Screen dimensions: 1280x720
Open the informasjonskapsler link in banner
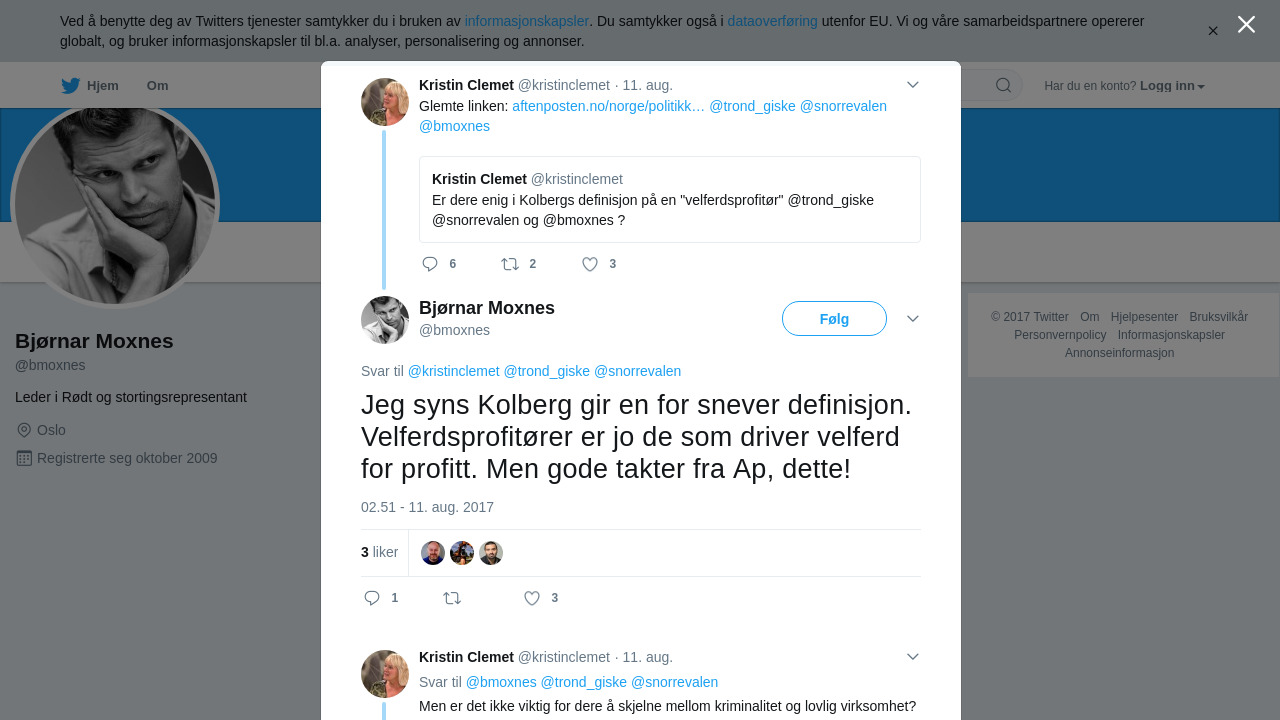(527, 21)
